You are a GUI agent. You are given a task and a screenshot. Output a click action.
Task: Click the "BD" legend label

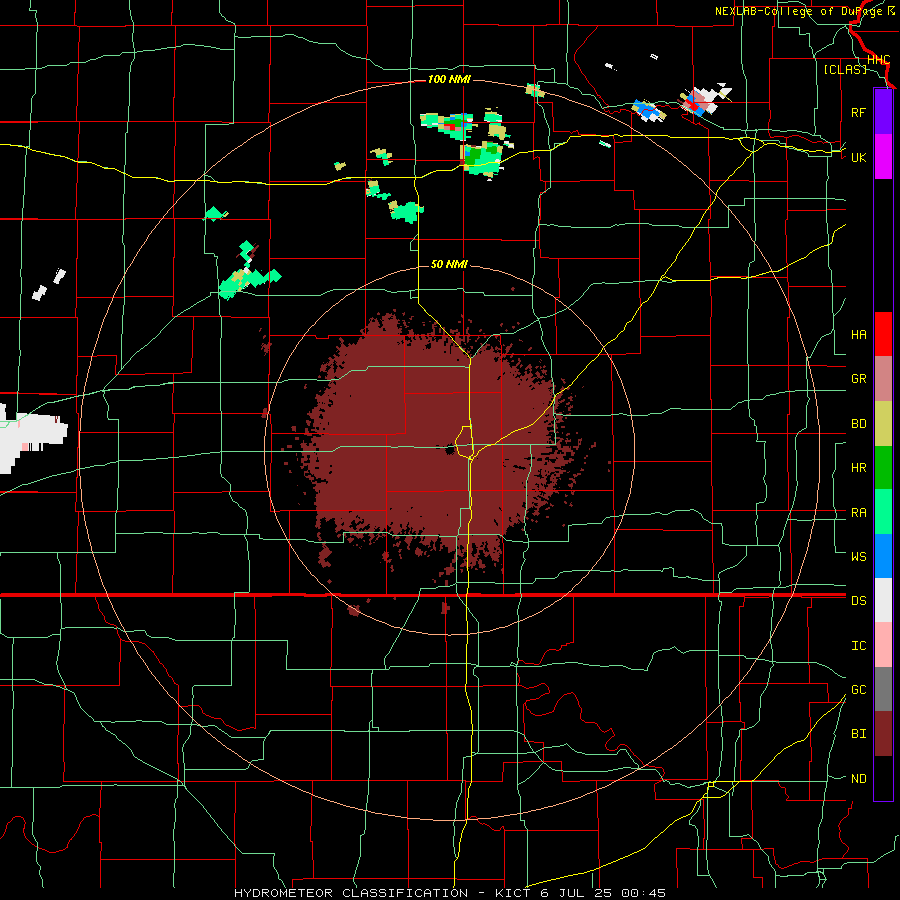click(858, 424)
